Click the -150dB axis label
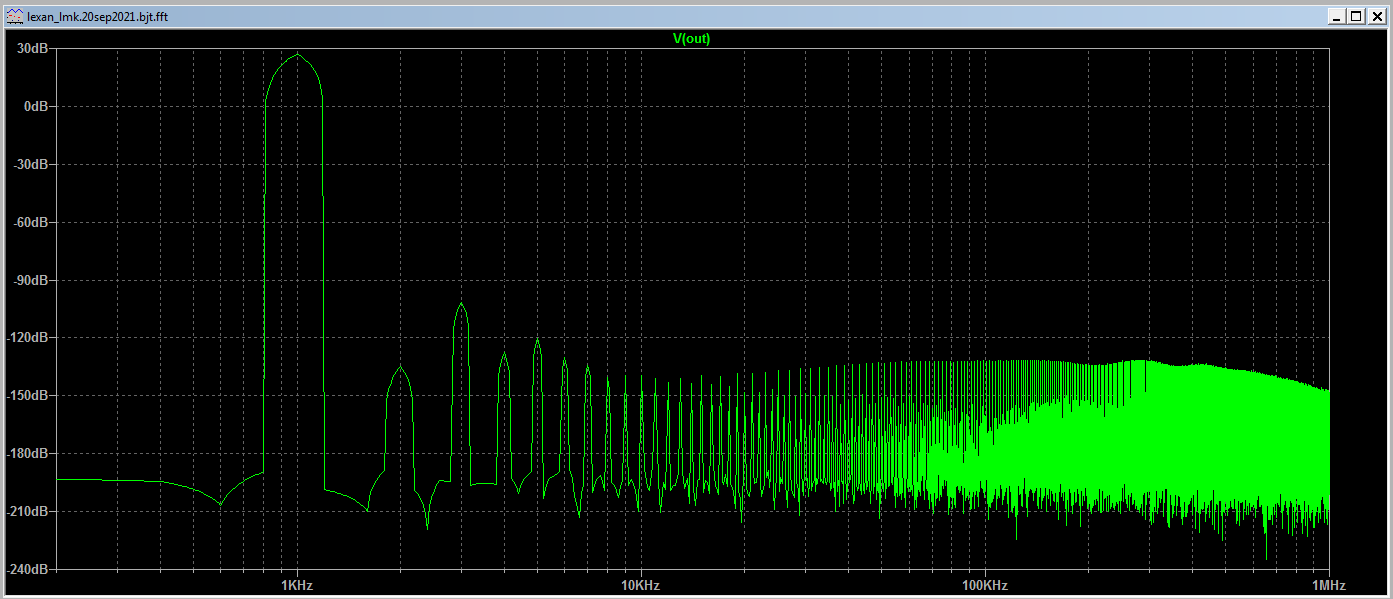This screenshot has width=1393, height=599. pos(28,396)
